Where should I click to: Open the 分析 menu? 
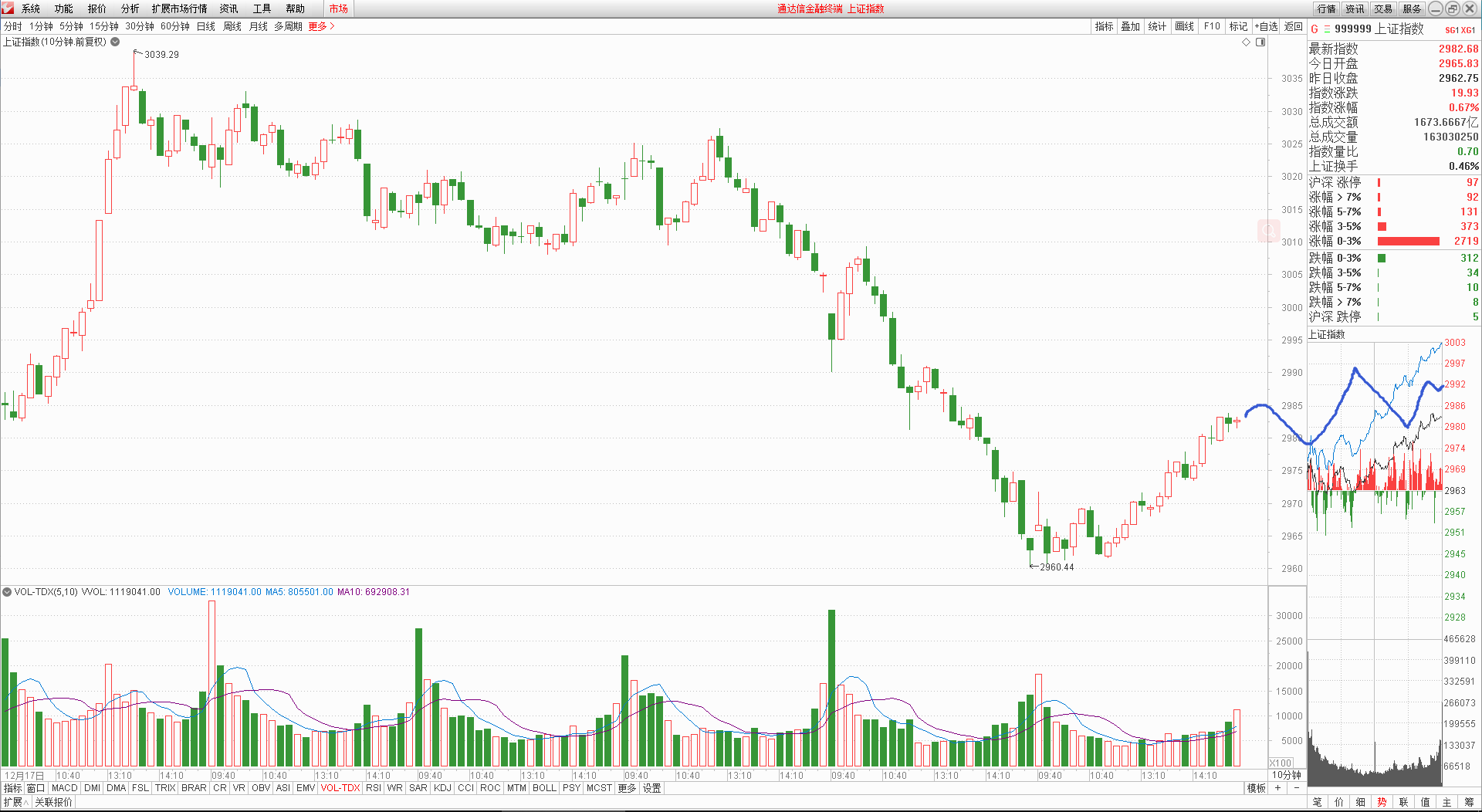pyautogui.click(x=130, y=8)
